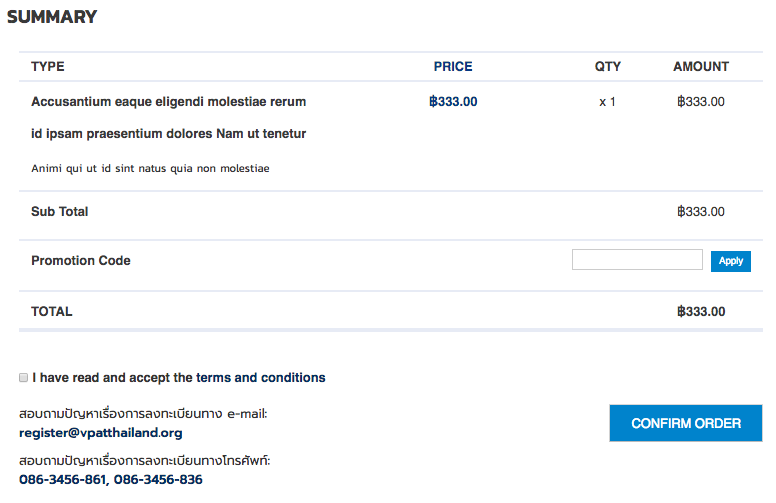Click the PRICE column header
776x503 pixels.
coord(453,67)
